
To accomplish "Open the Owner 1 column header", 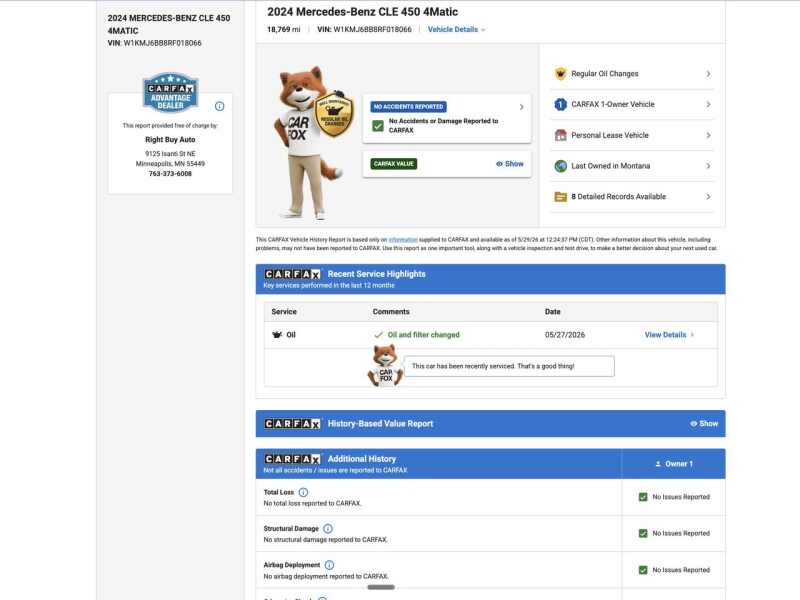I will (673, 464).
